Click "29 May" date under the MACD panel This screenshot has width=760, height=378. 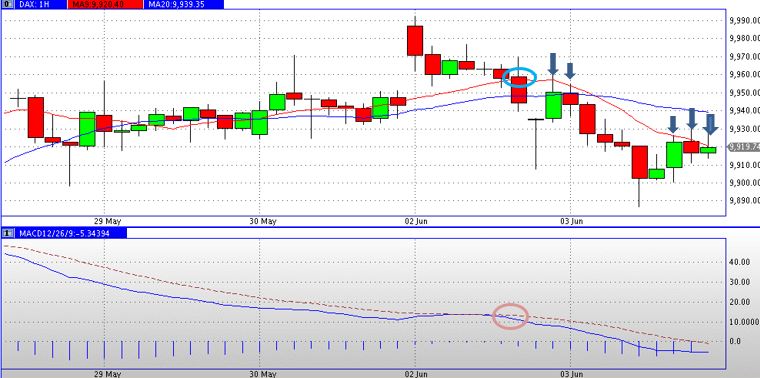pyautogui.click(x=108, y=374)
